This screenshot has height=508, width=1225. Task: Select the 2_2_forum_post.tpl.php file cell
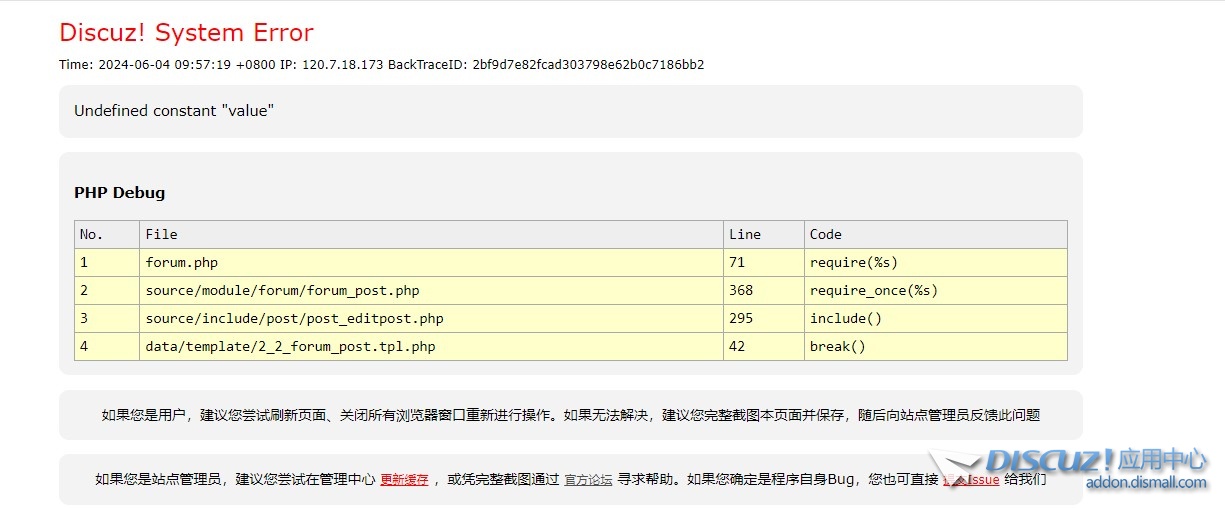pyautogui.click(x=290, y=347)
